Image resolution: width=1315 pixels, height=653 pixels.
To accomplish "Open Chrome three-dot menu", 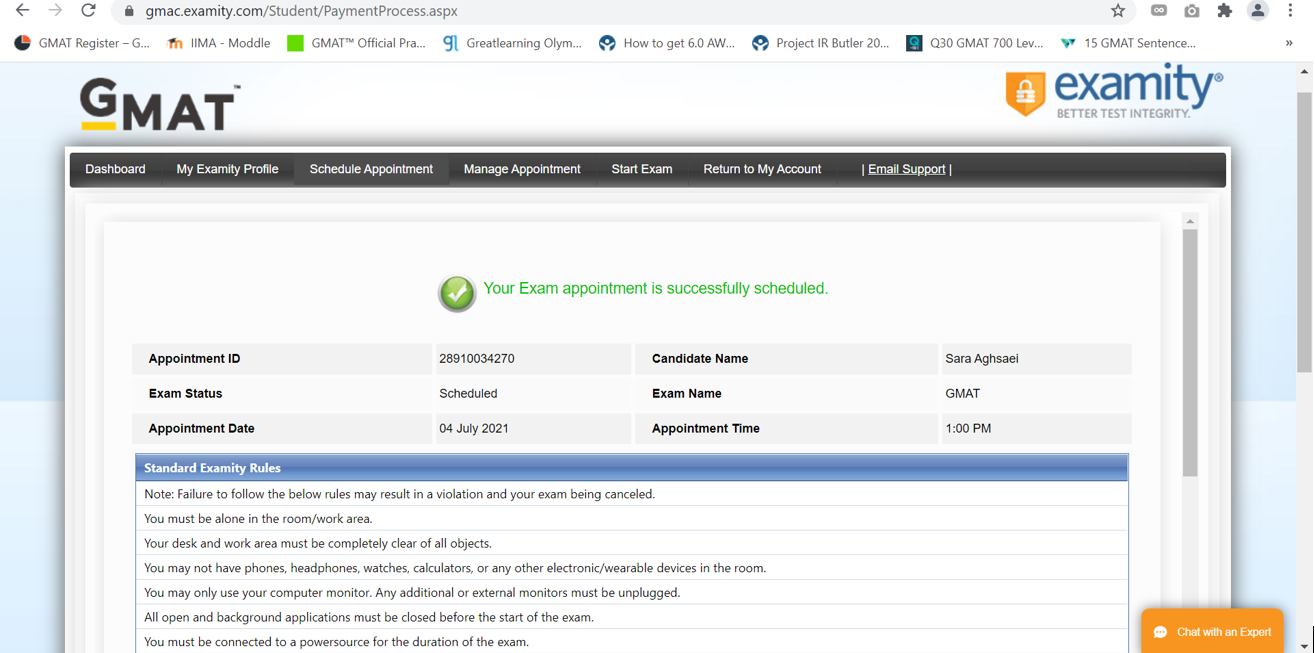I will click(x=1290, y=11).
